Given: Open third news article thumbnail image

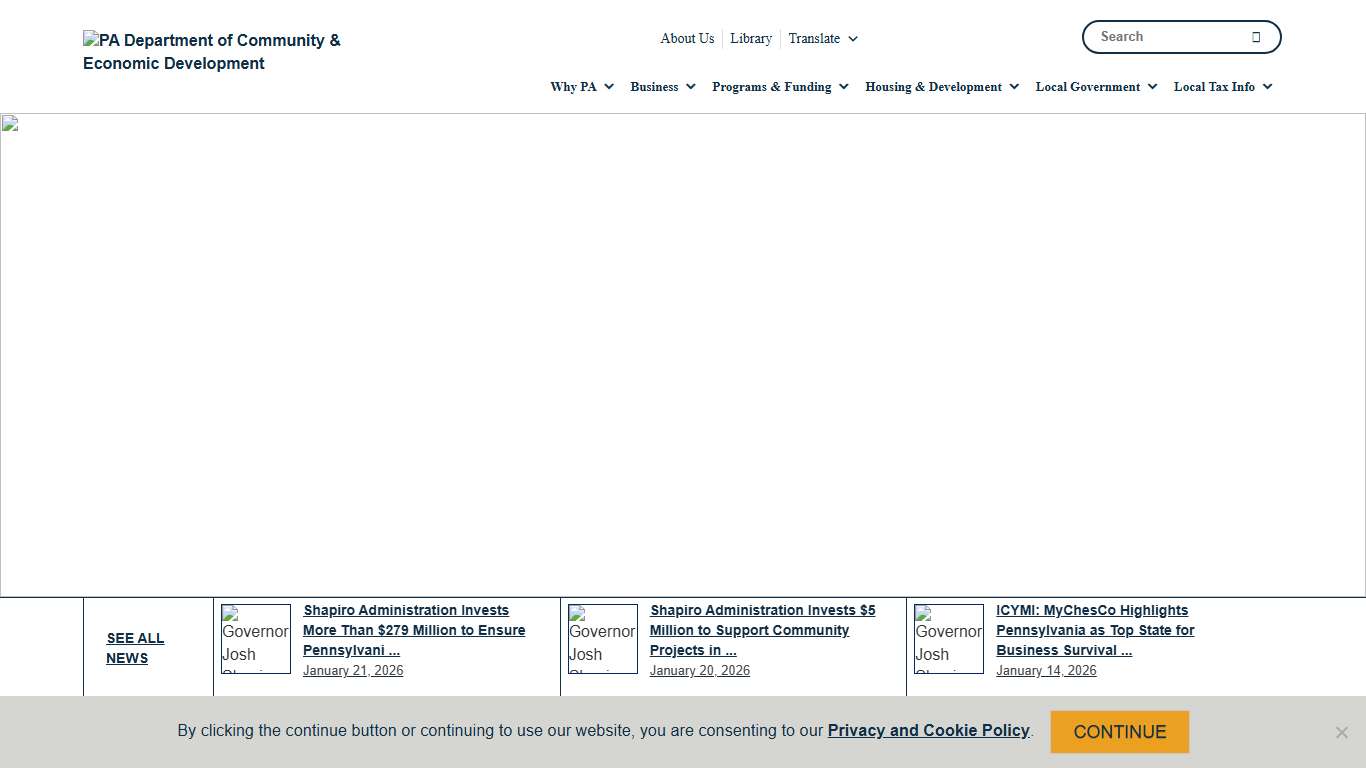Looking at the screenshot, I should tap(949, 639).
